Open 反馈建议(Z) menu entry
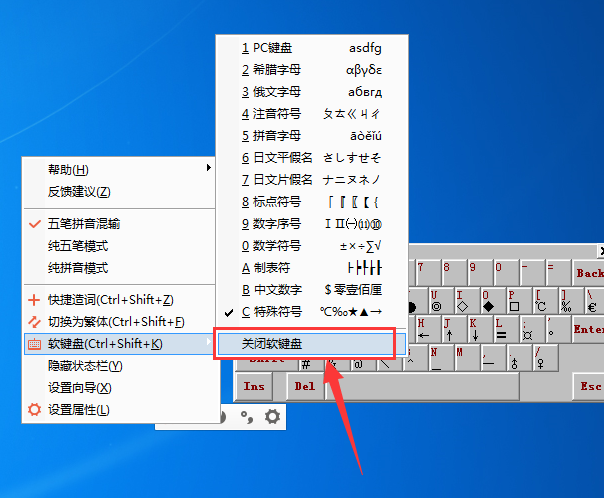 [119, 191]
